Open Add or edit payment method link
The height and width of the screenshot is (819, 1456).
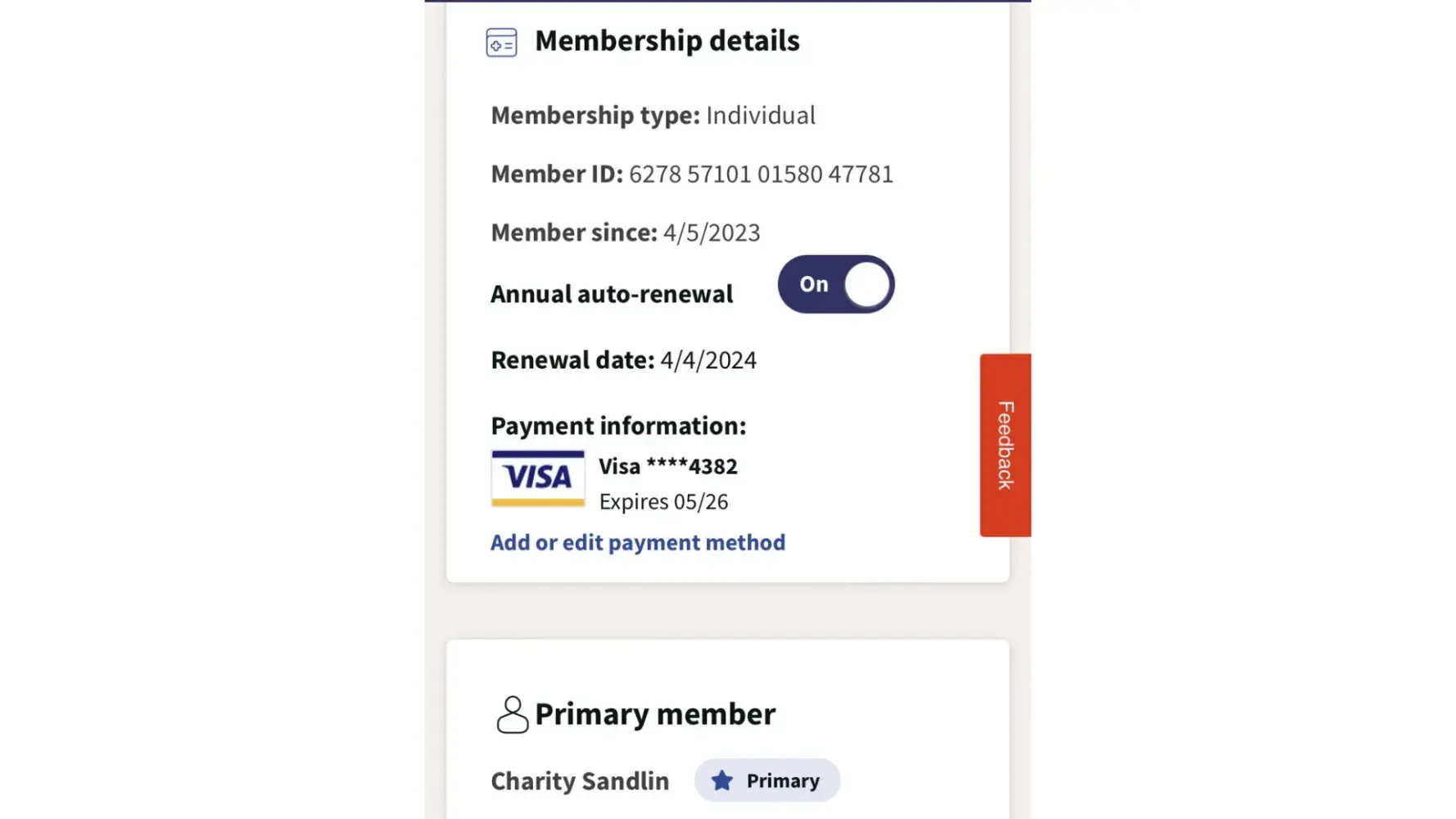click(637, 542)
